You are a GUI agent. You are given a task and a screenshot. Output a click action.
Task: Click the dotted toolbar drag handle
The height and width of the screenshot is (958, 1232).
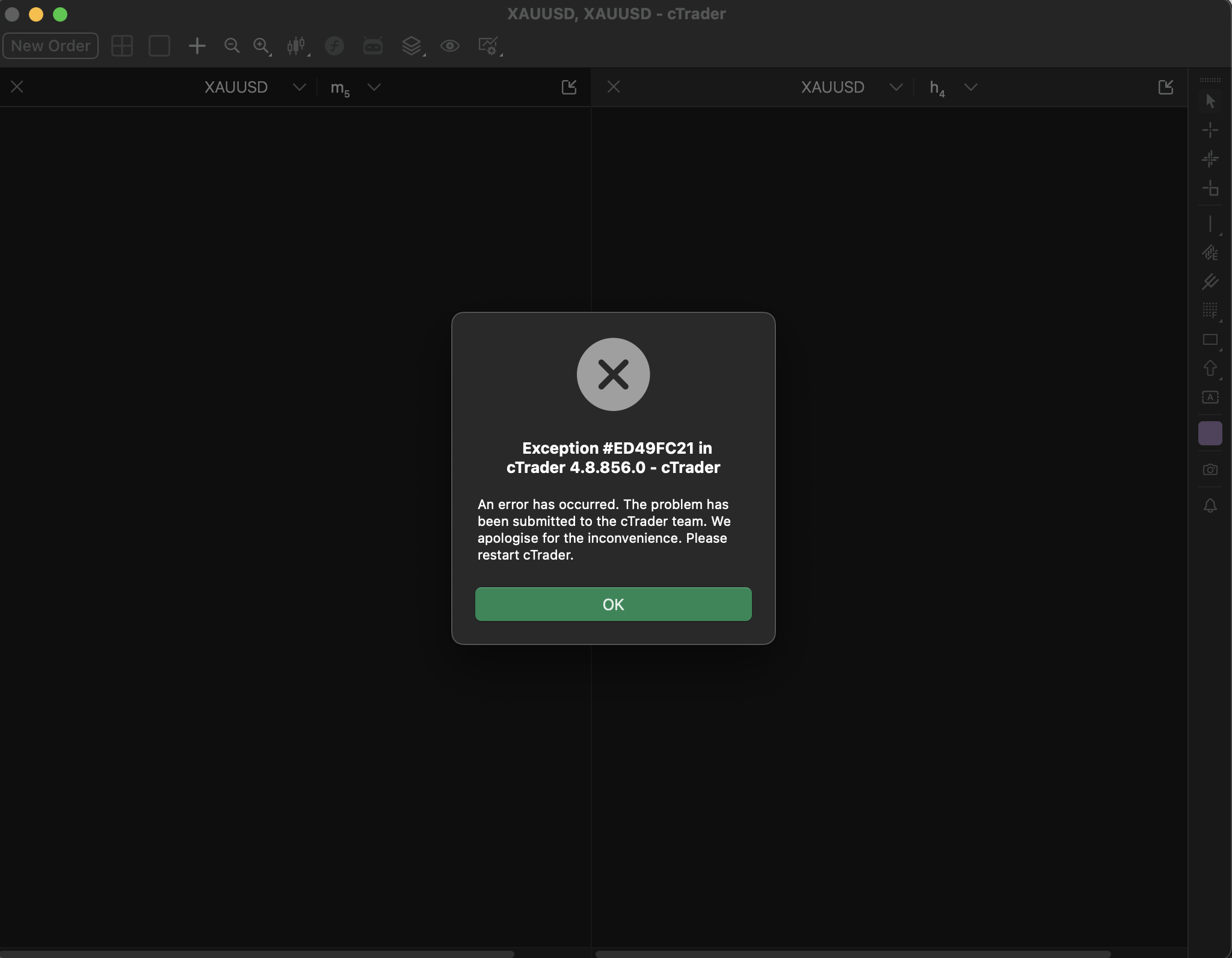coord(1210,79)
